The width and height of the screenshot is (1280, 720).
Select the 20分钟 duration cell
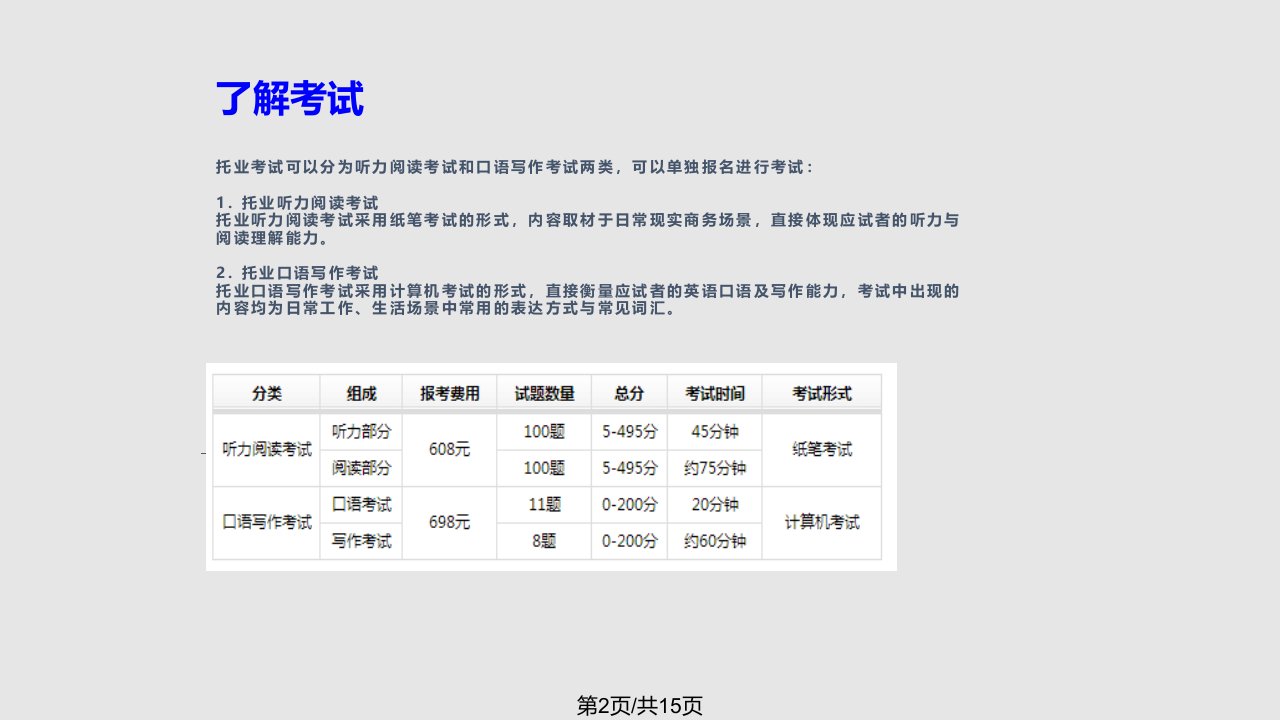[714, 504]
